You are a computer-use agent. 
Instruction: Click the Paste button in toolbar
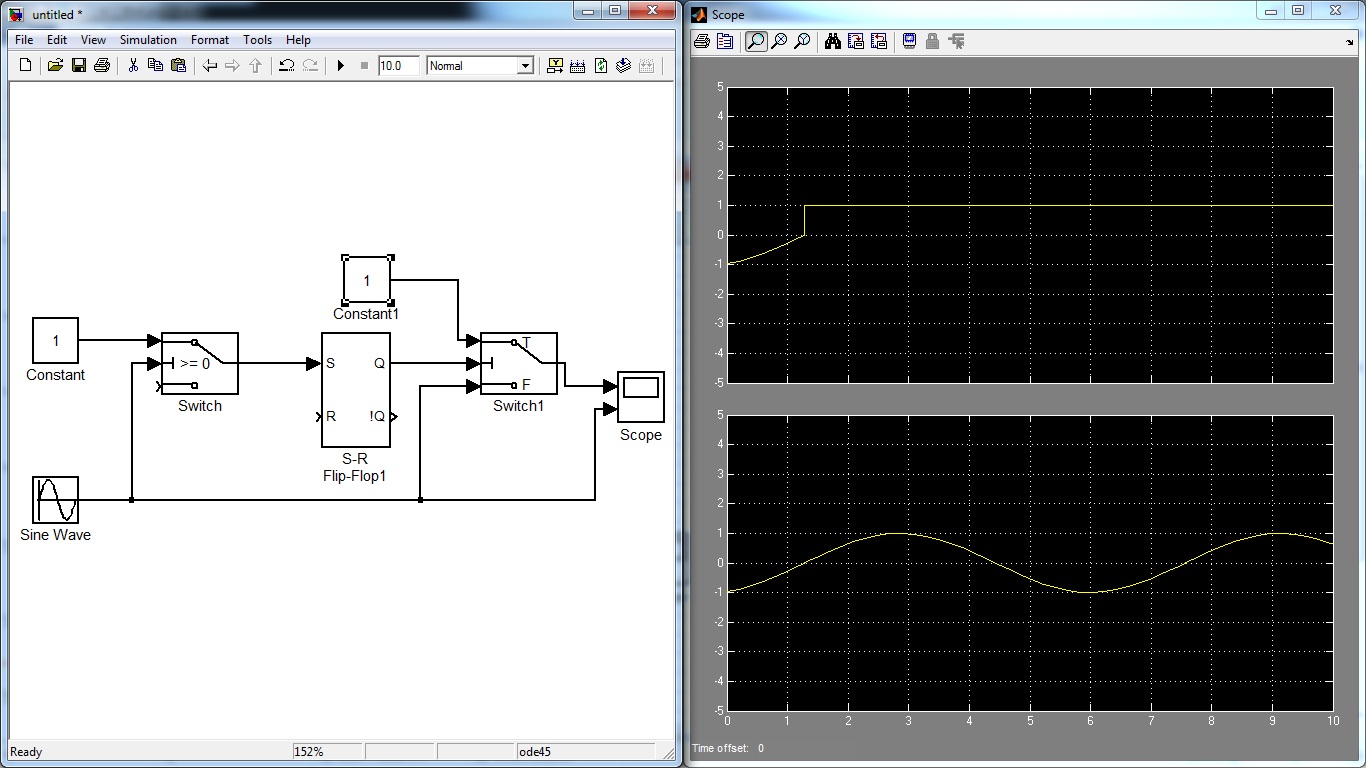tap(178, 66)
